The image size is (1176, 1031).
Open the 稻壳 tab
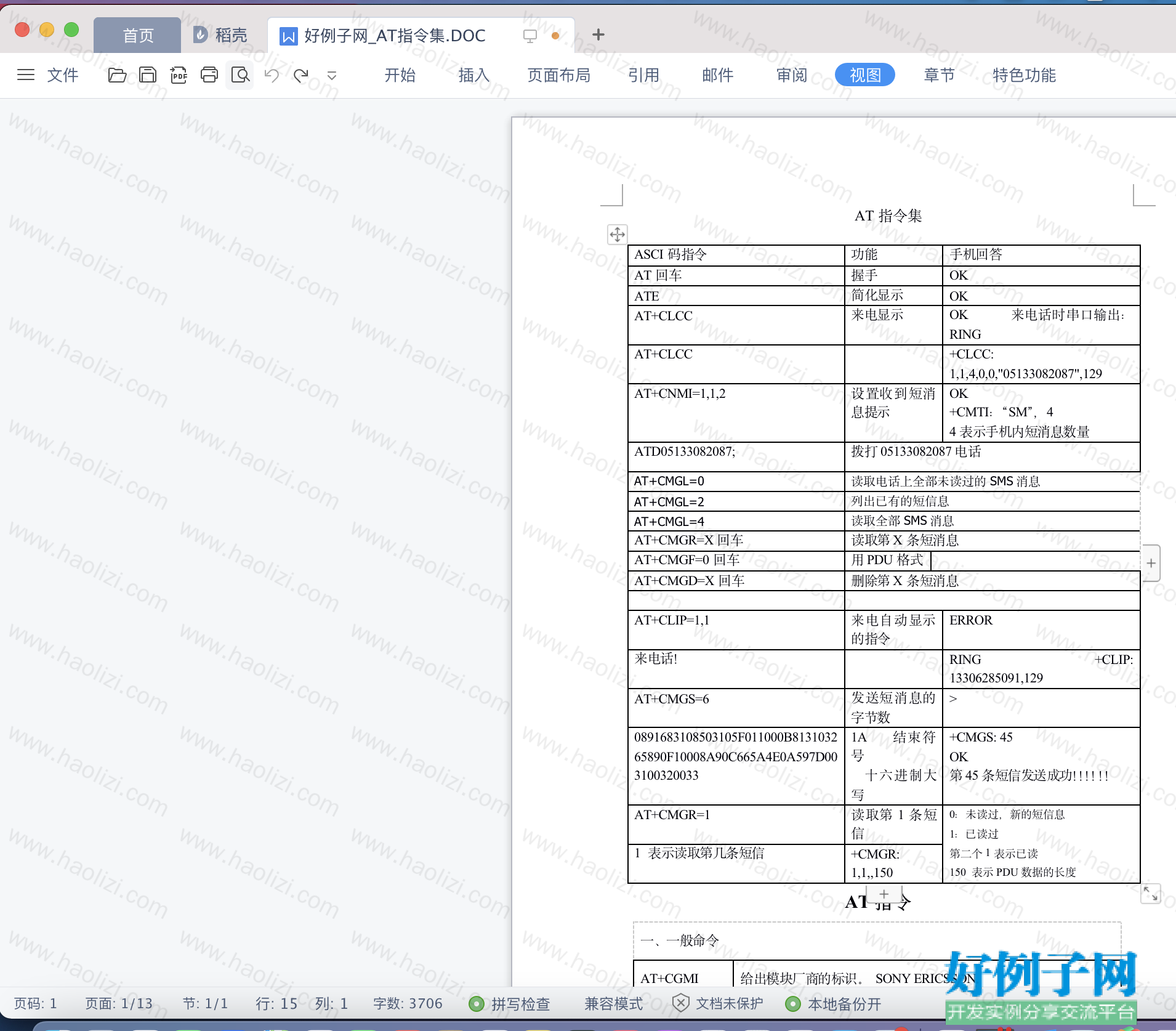coord(220,35)
